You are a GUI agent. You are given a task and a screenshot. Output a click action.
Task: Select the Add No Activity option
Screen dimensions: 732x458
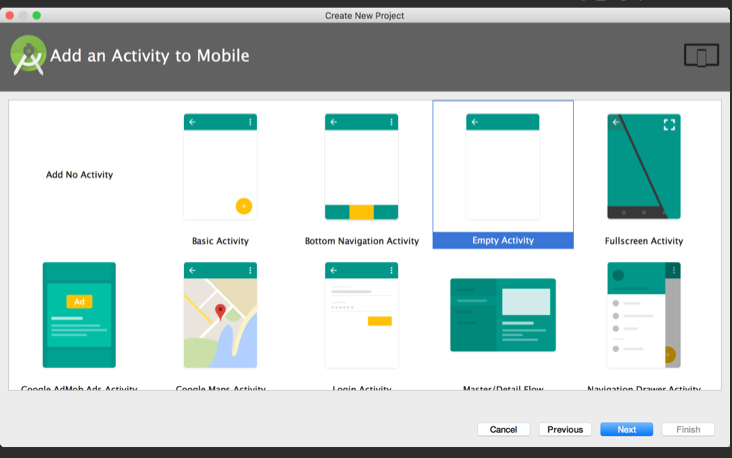79,175
